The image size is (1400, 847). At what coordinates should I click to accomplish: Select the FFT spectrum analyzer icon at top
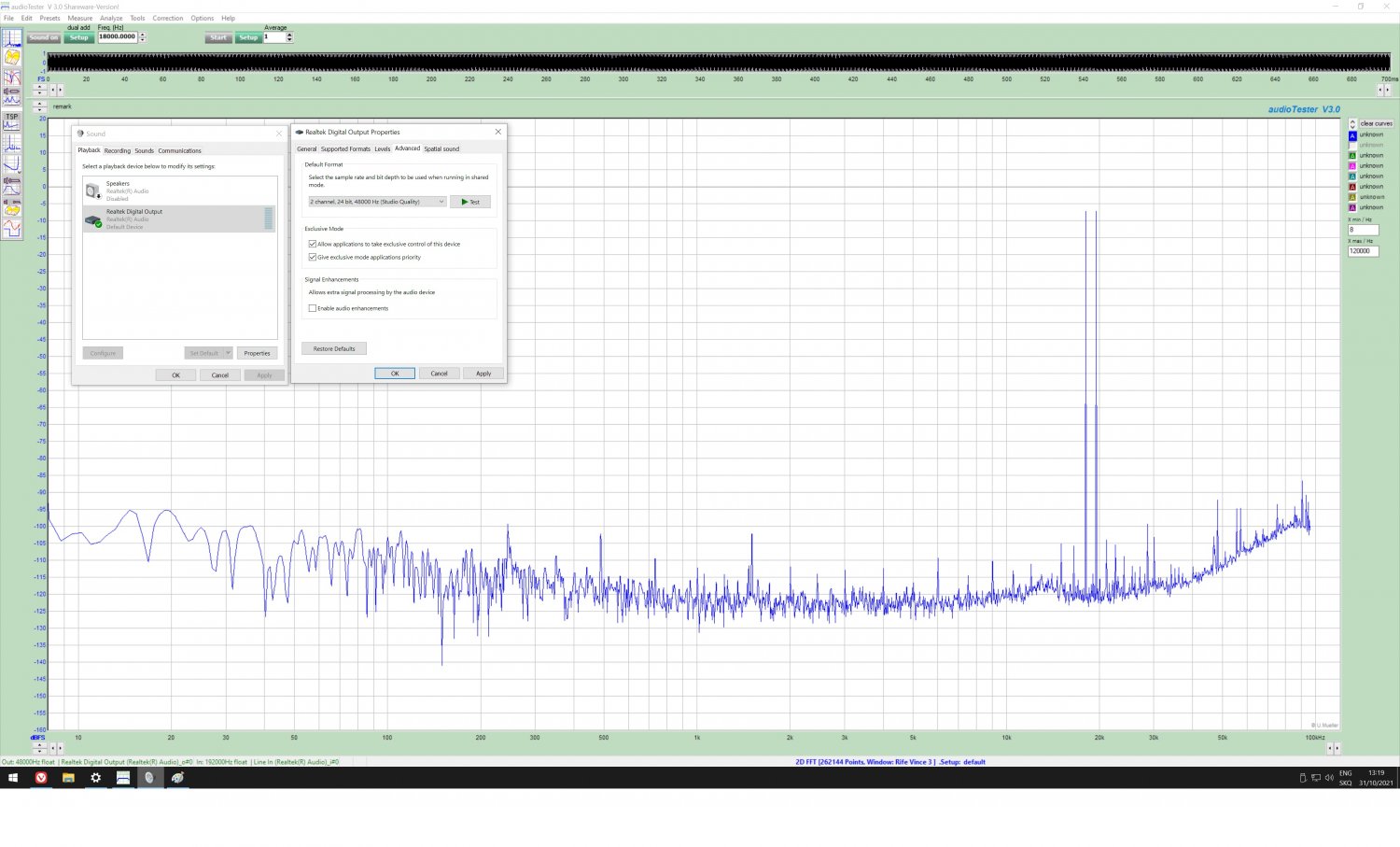tap(12, 38)
